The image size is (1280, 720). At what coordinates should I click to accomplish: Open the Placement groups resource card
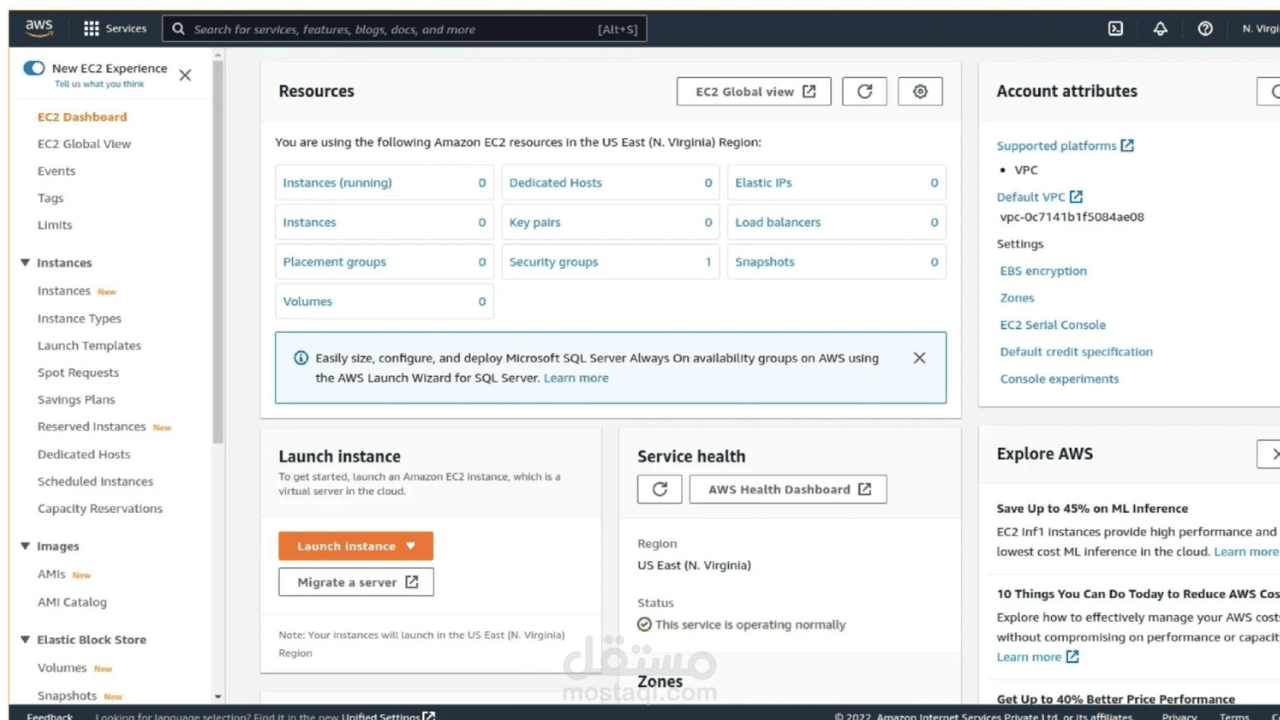click(x=384, y=262)
